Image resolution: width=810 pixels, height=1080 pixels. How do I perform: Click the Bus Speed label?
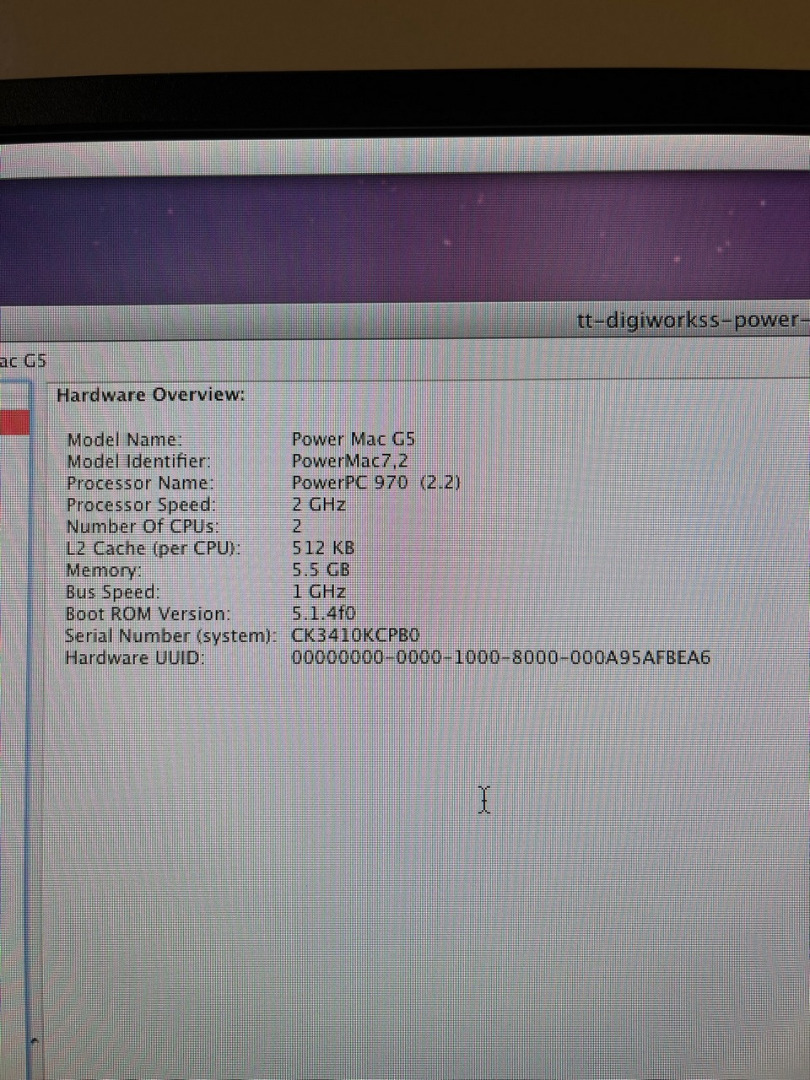click(x=112, y=592)
